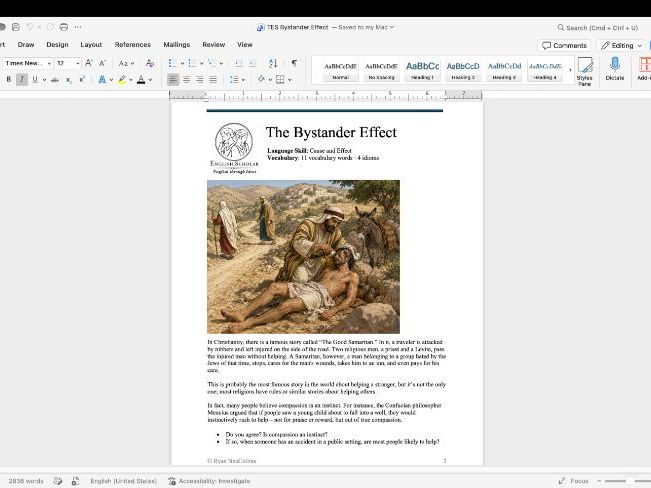Toggle align left button
Image resolution: width=651 pixels, height=488 pixels.
(173, 79)
